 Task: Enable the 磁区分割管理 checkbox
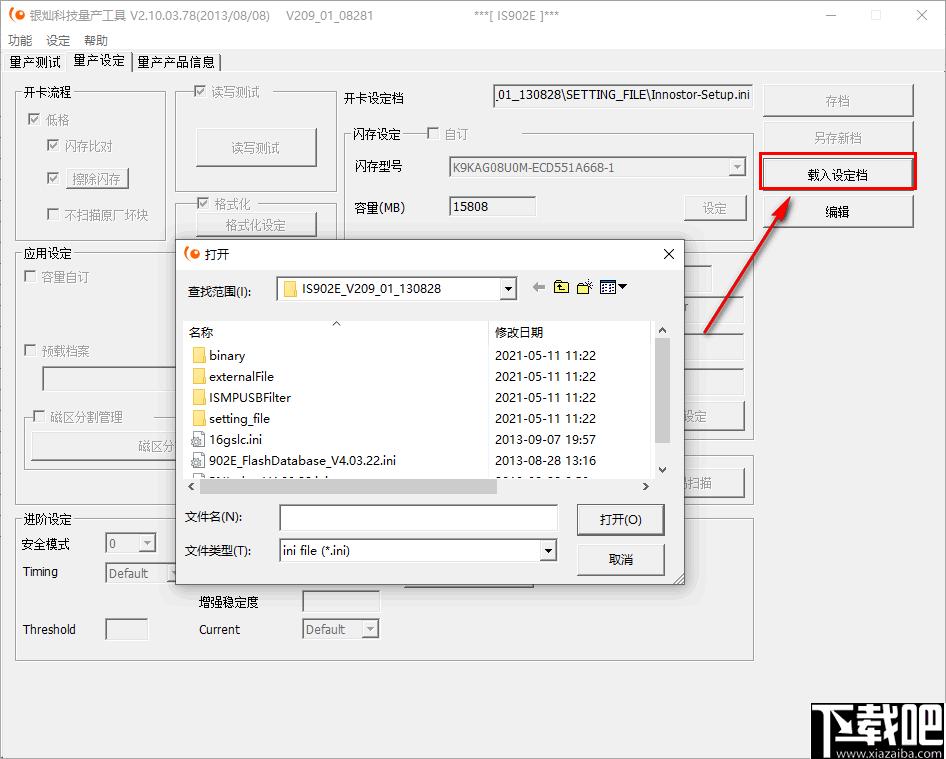click(39, 416)
